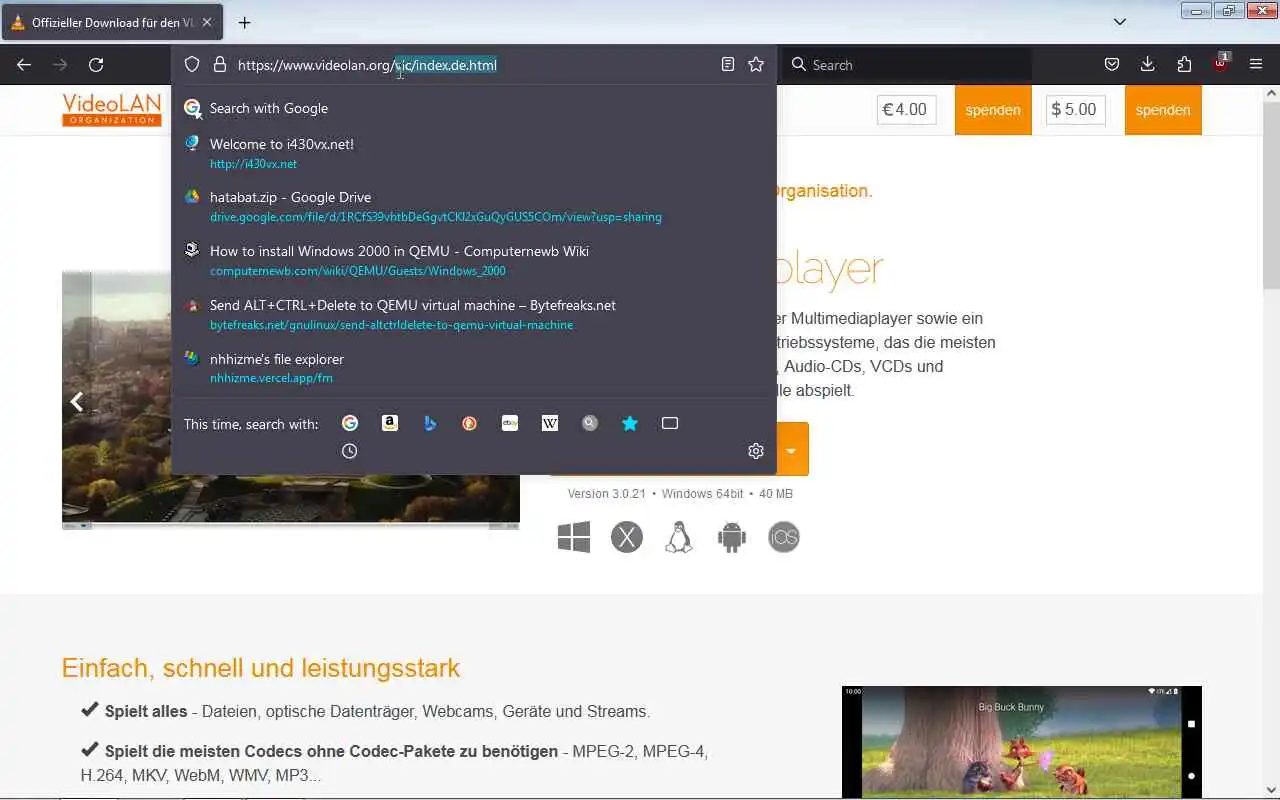The width and height of the screenshot is (1280, 800).
Task: Click the dollar donation amount field
Action: (x=1076, y=110)
